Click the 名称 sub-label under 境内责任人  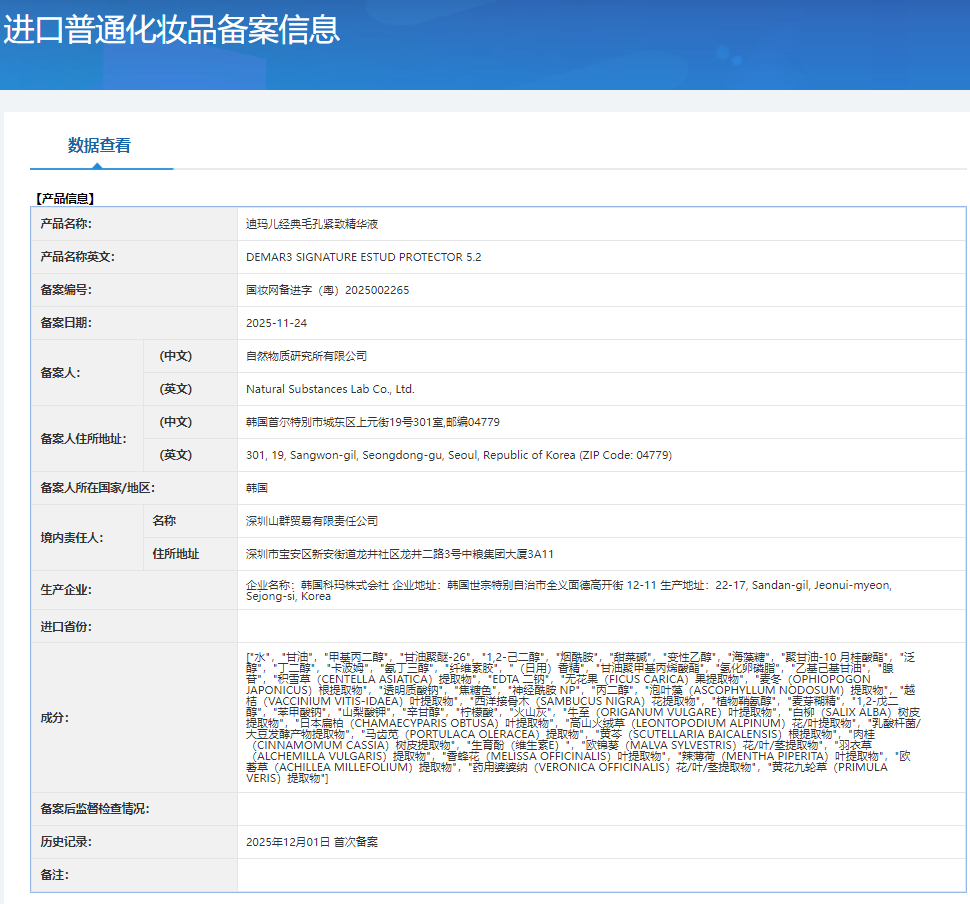pyautogui.click(x=164, y=521)
